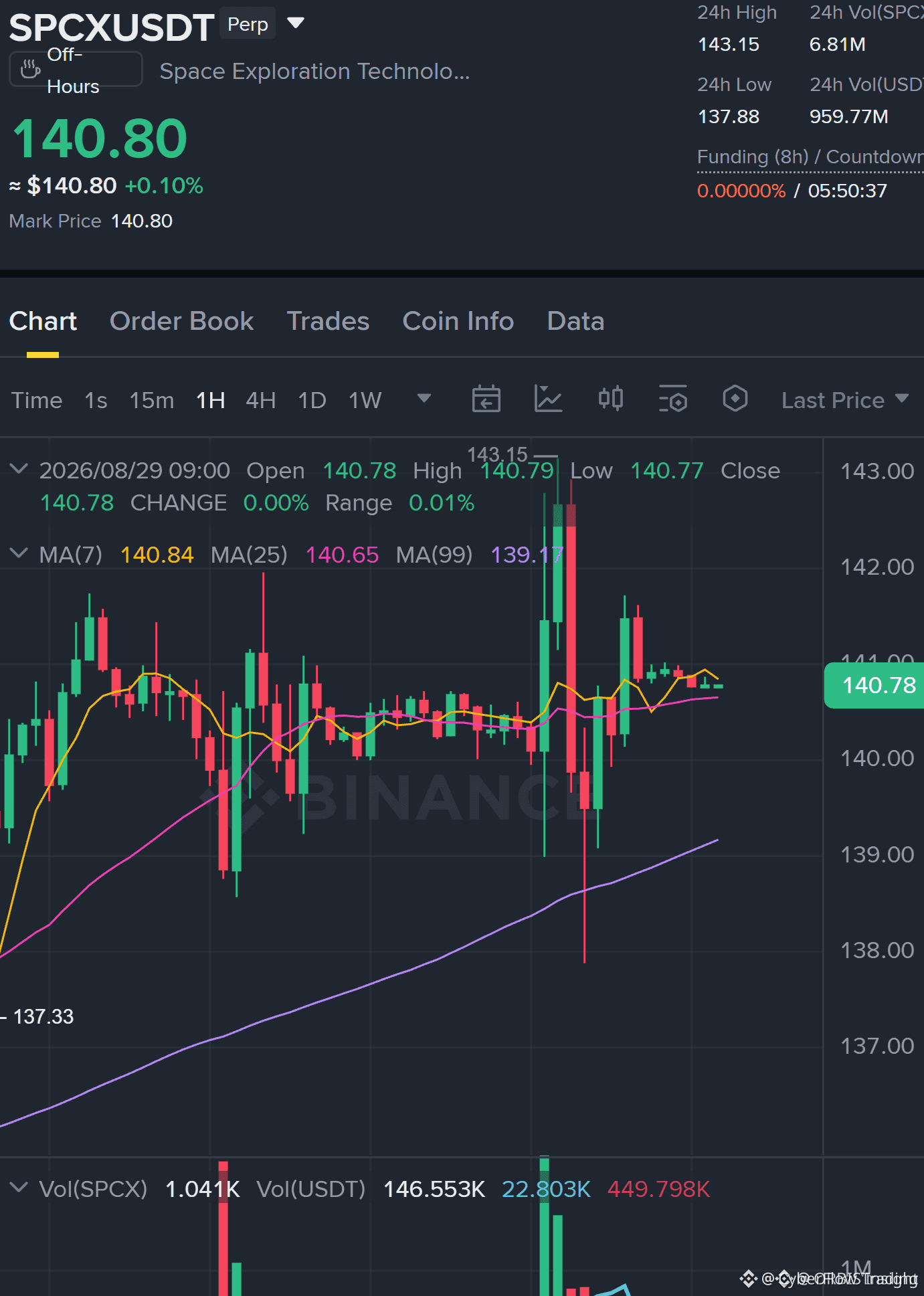Tap the SPCXUSDT pair title
924x1296 pixels.
(111, 27)
